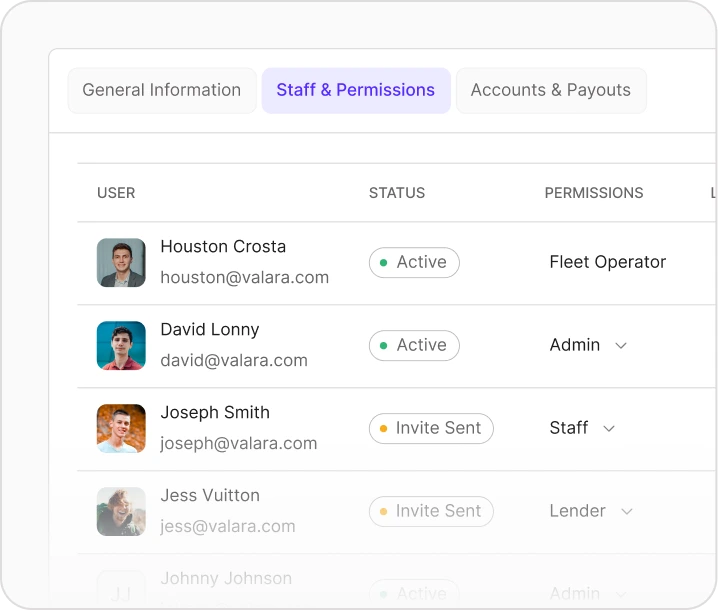Click Houston Crosta's Active status badge
Image resolution: width=718 pixels, height=610 pixels.
pos(414,262)
